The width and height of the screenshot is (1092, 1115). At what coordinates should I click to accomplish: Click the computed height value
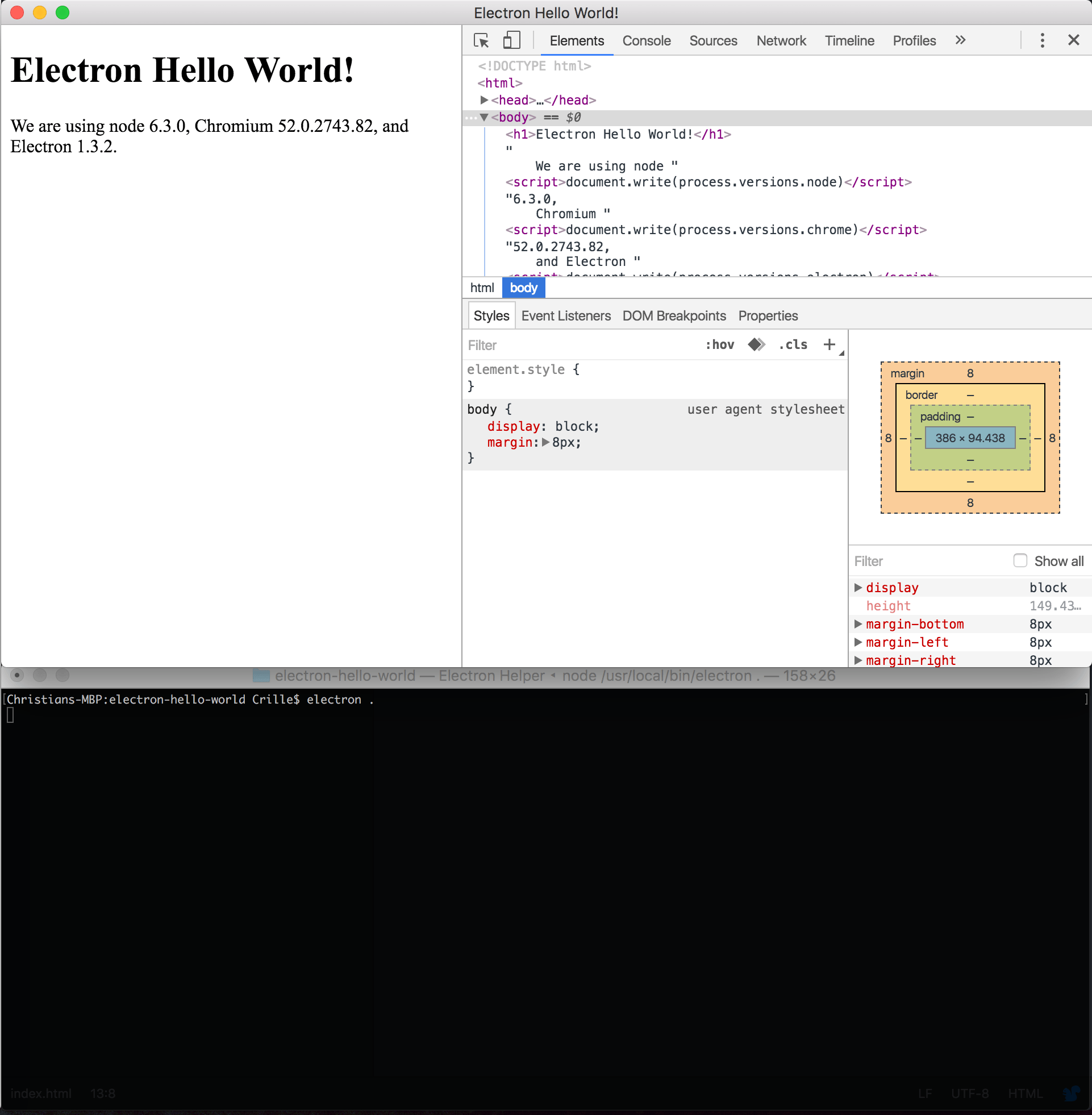1055,606
